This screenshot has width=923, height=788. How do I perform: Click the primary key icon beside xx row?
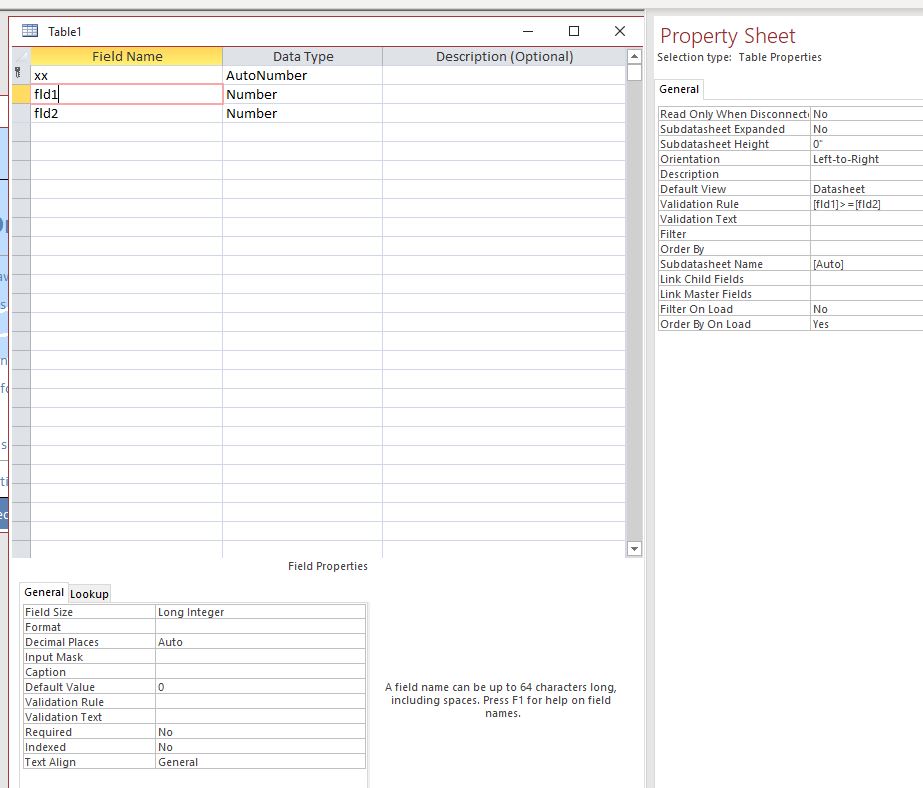tap(18, 73)
